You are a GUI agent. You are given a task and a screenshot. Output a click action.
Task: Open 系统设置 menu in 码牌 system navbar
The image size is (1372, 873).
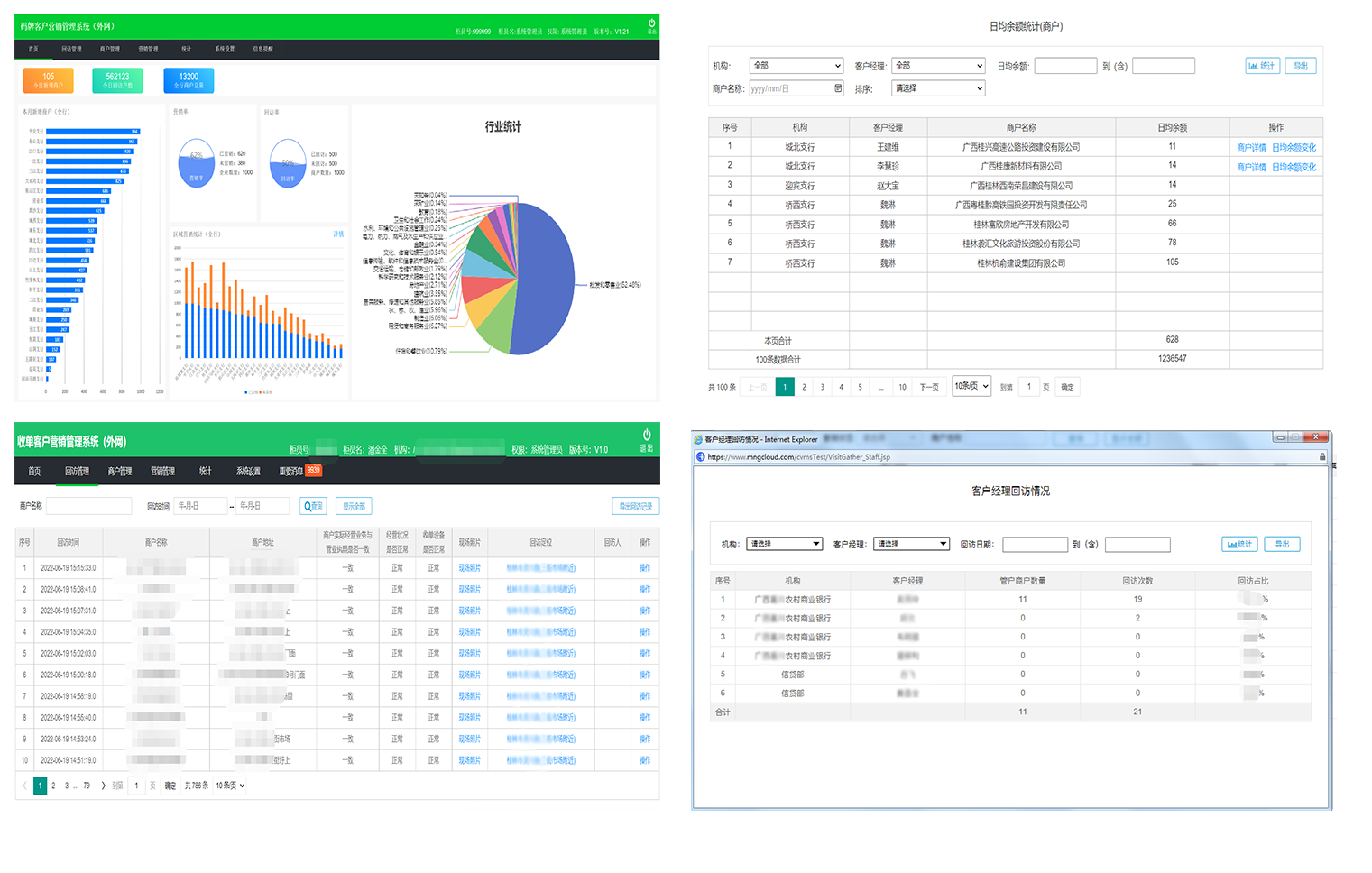tap(225, 49)
